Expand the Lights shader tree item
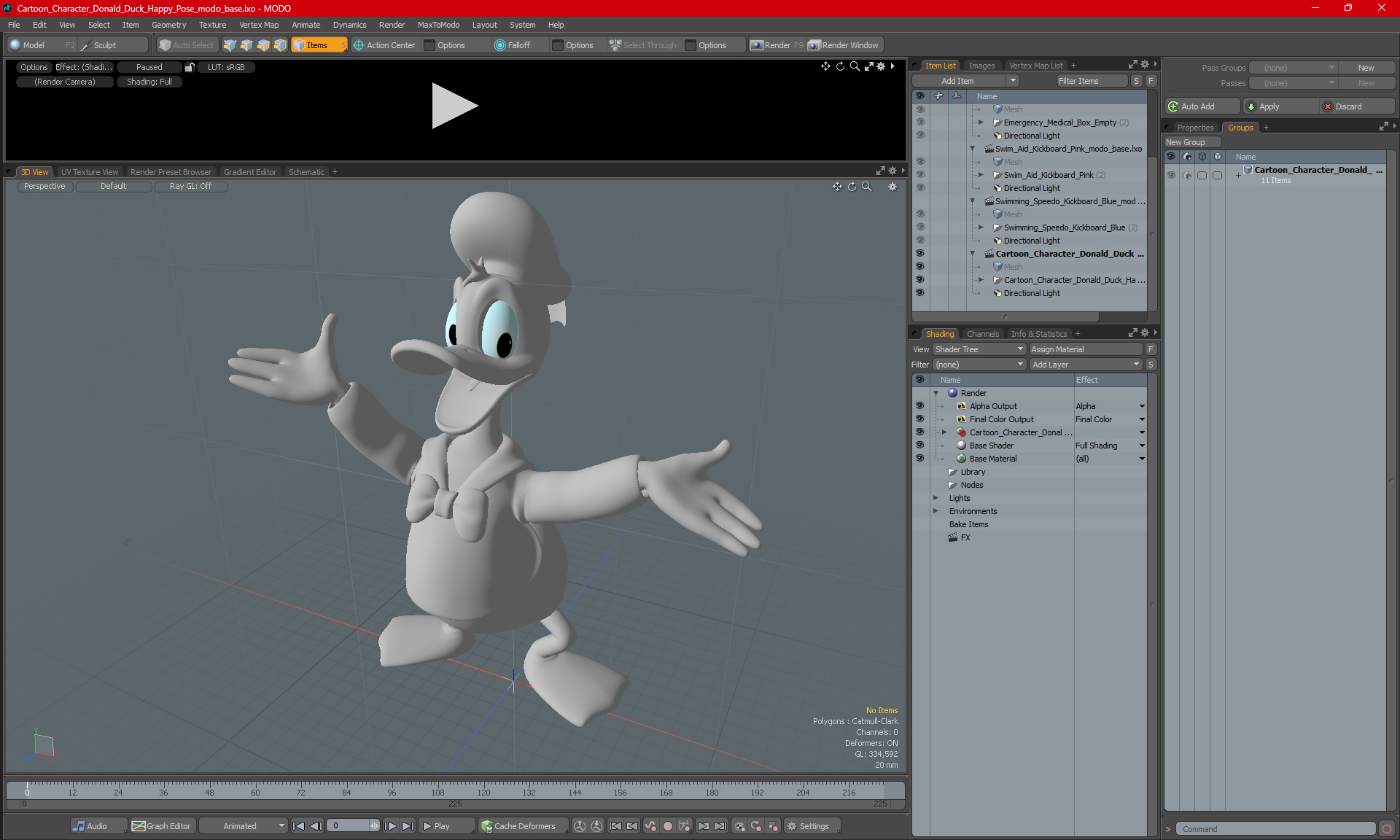Screen dimensions: 1400x840 [x=936, y=498]
